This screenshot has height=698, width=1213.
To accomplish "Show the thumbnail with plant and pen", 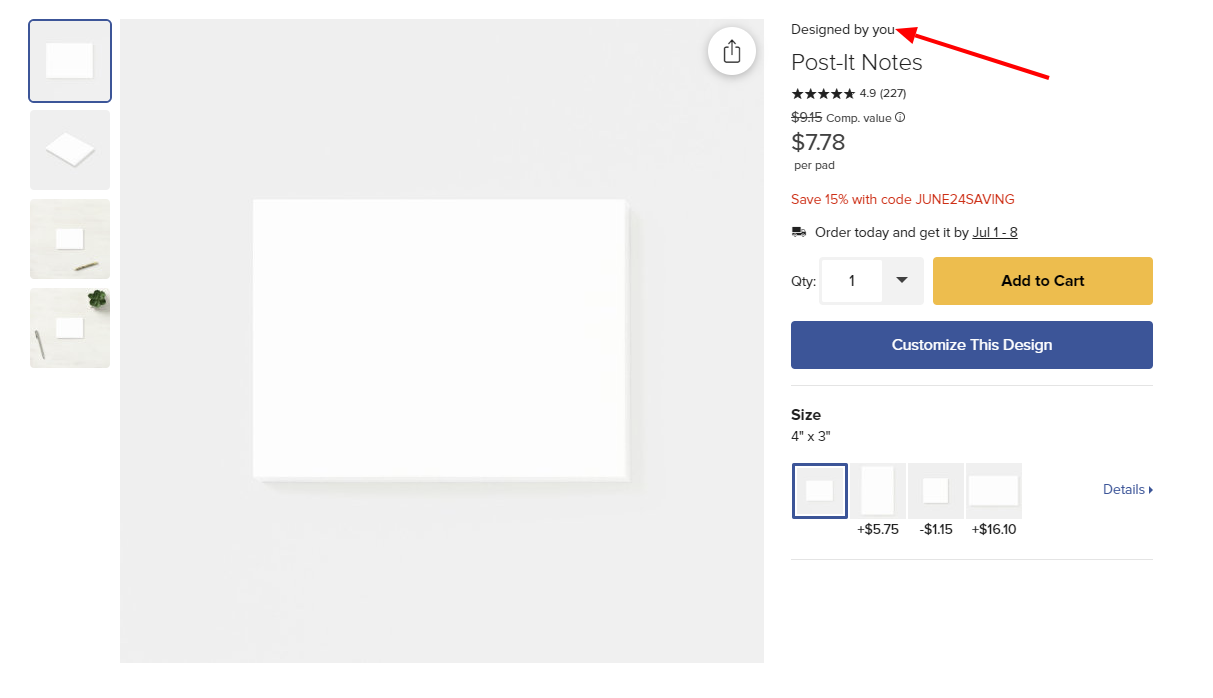I will click(70, 328).
